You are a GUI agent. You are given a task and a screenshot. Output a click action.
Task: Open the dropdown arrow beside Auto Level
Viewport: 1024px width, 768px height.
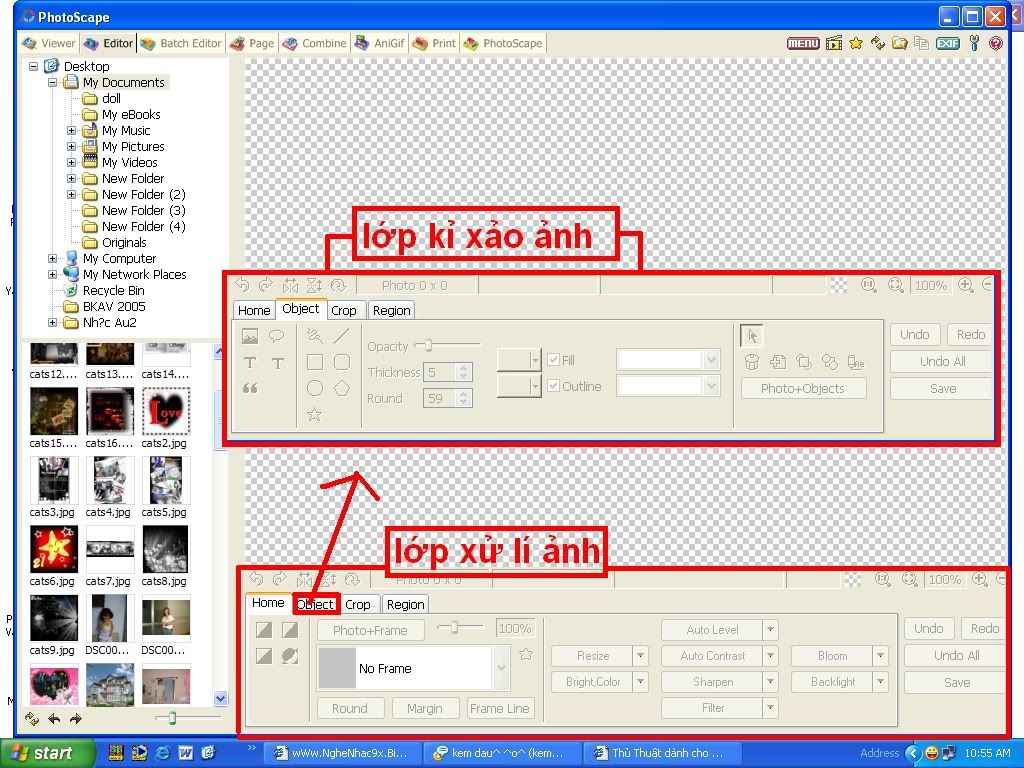[770, 630]
